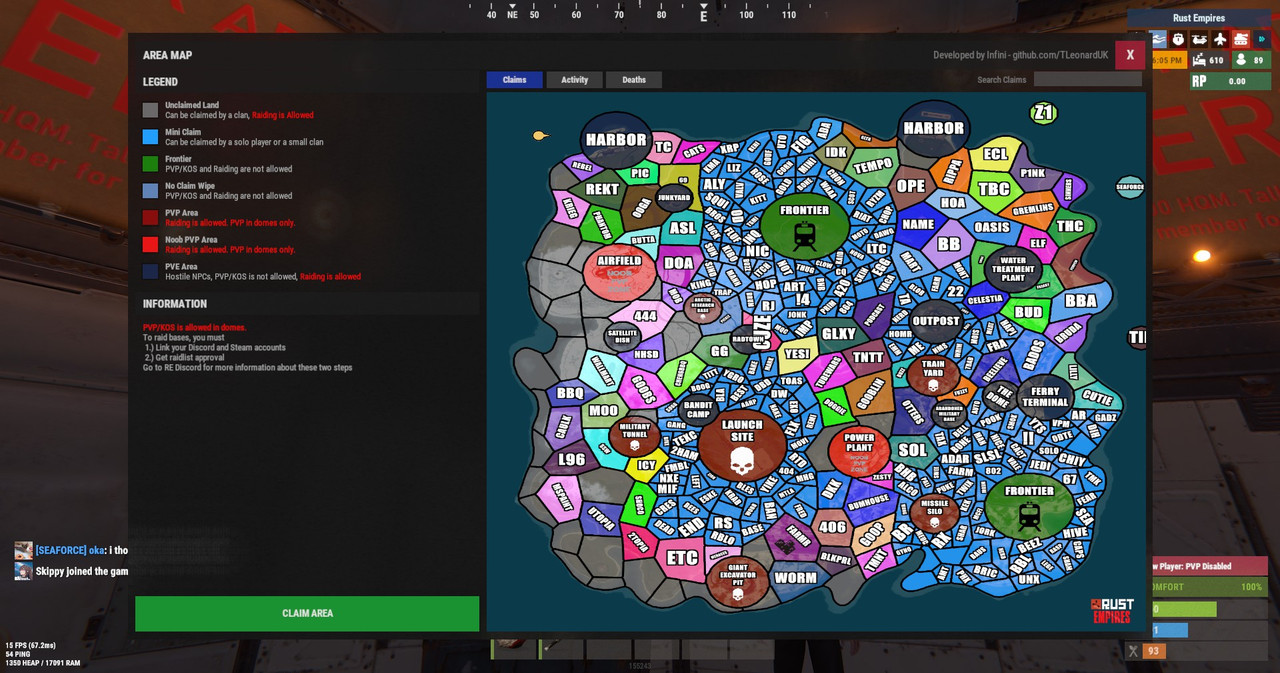1280x673 pixels.
Task: Click the SEAFORCE oka chat message
Action: 82,550
